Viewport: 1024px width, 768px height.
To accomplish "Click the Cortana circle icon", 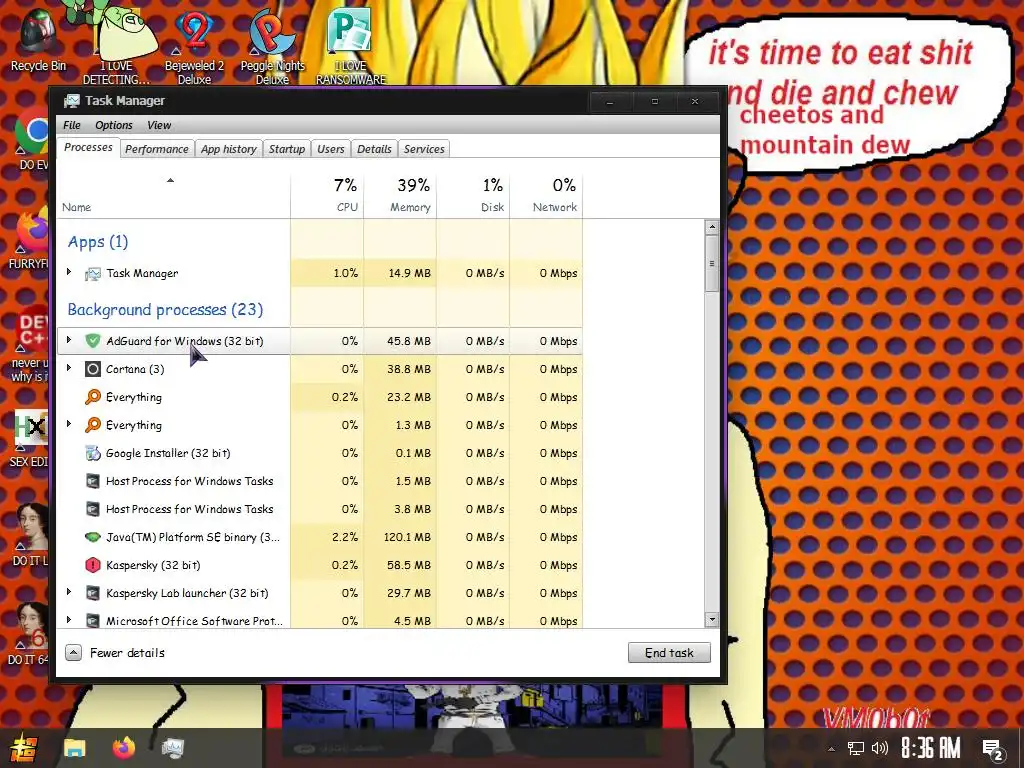I will [x=93, y=369].
